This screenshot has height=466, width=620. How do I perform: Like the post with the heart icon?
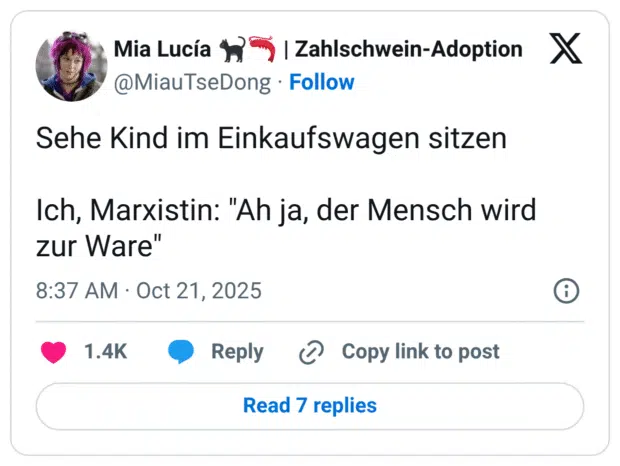point(53,352)
